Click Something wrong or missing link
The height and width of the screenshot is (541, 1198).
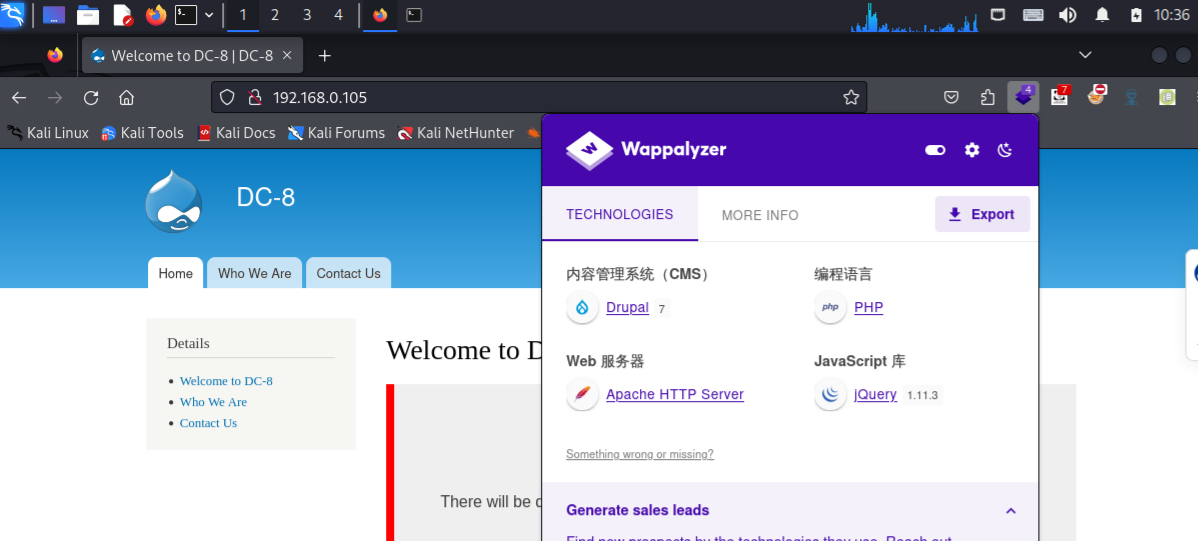[x=639, y=454]
